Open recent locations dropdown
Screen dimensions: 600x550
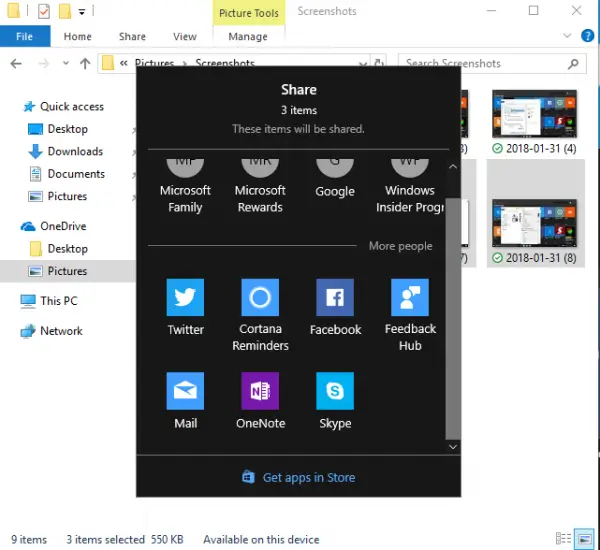pyautogui.click(x=66, y=63)
